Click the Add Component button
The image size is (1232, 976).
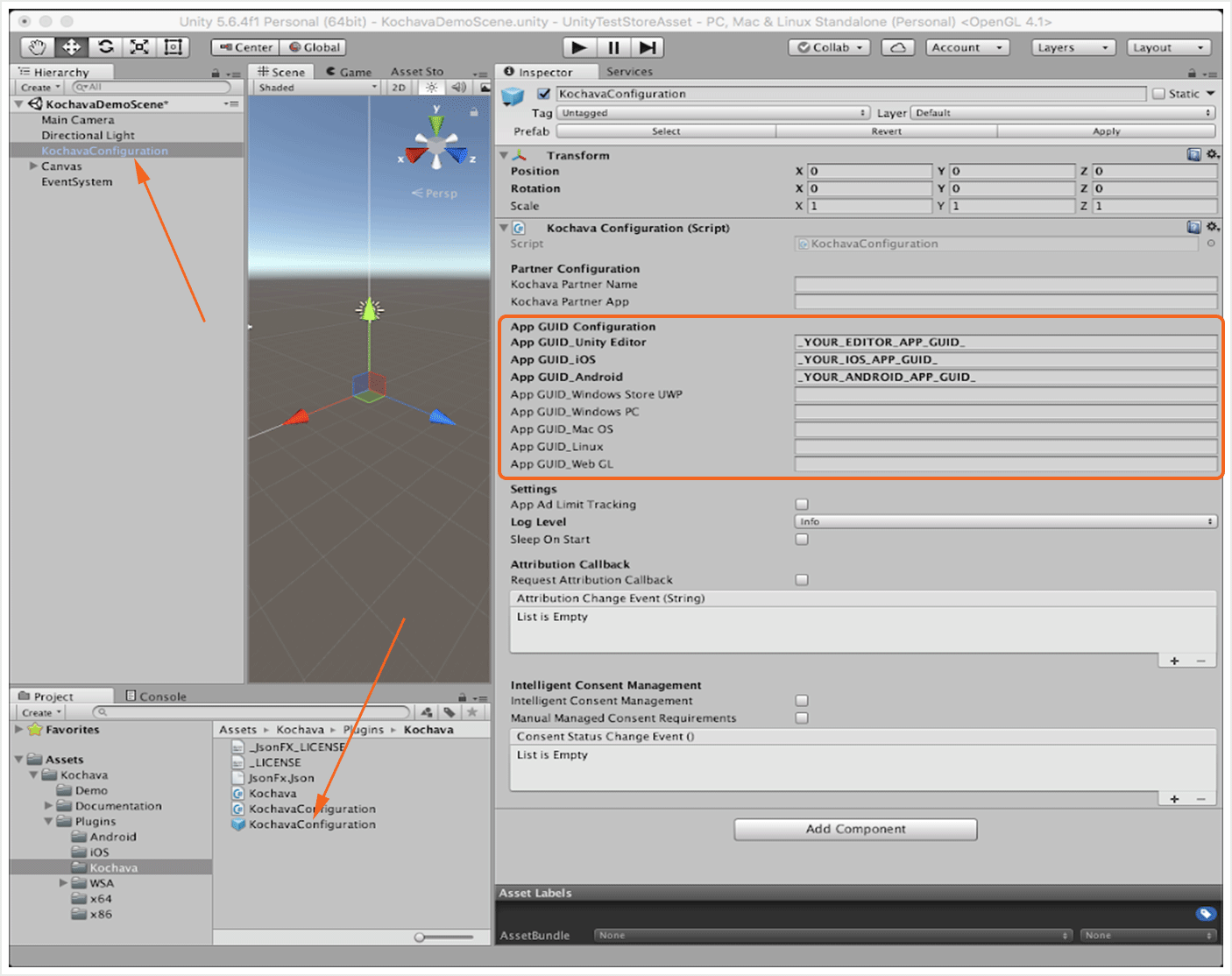click(x=855, y=829)
